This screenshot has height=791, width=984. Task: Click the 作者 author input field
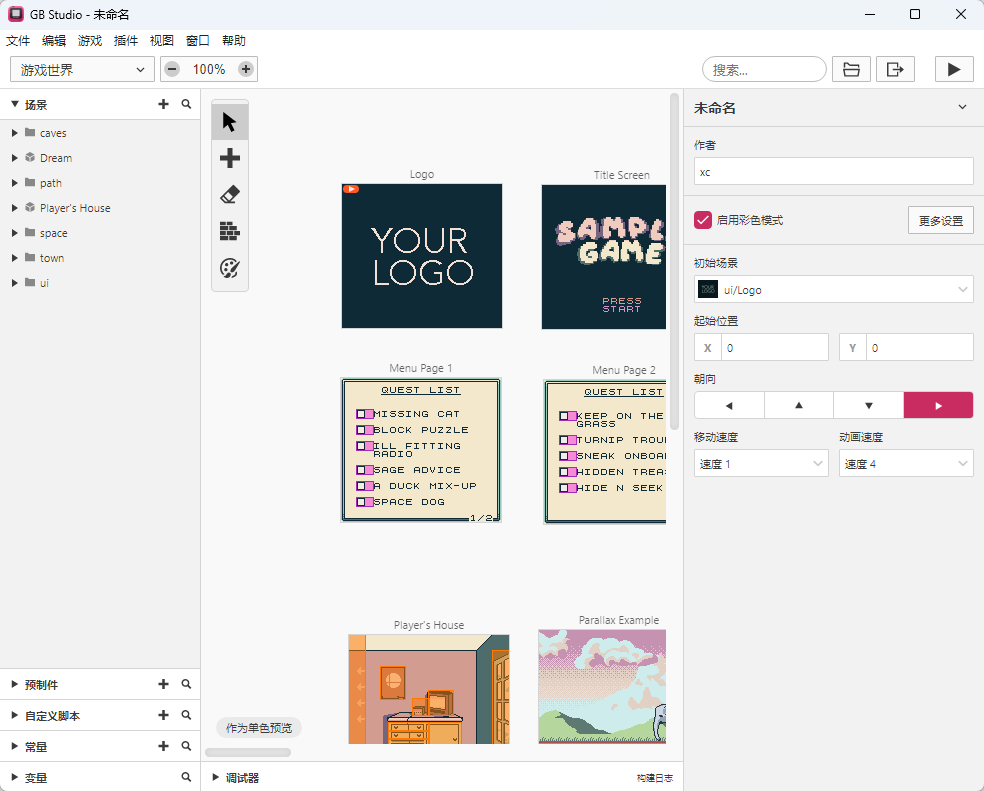(x=833, y=171)
